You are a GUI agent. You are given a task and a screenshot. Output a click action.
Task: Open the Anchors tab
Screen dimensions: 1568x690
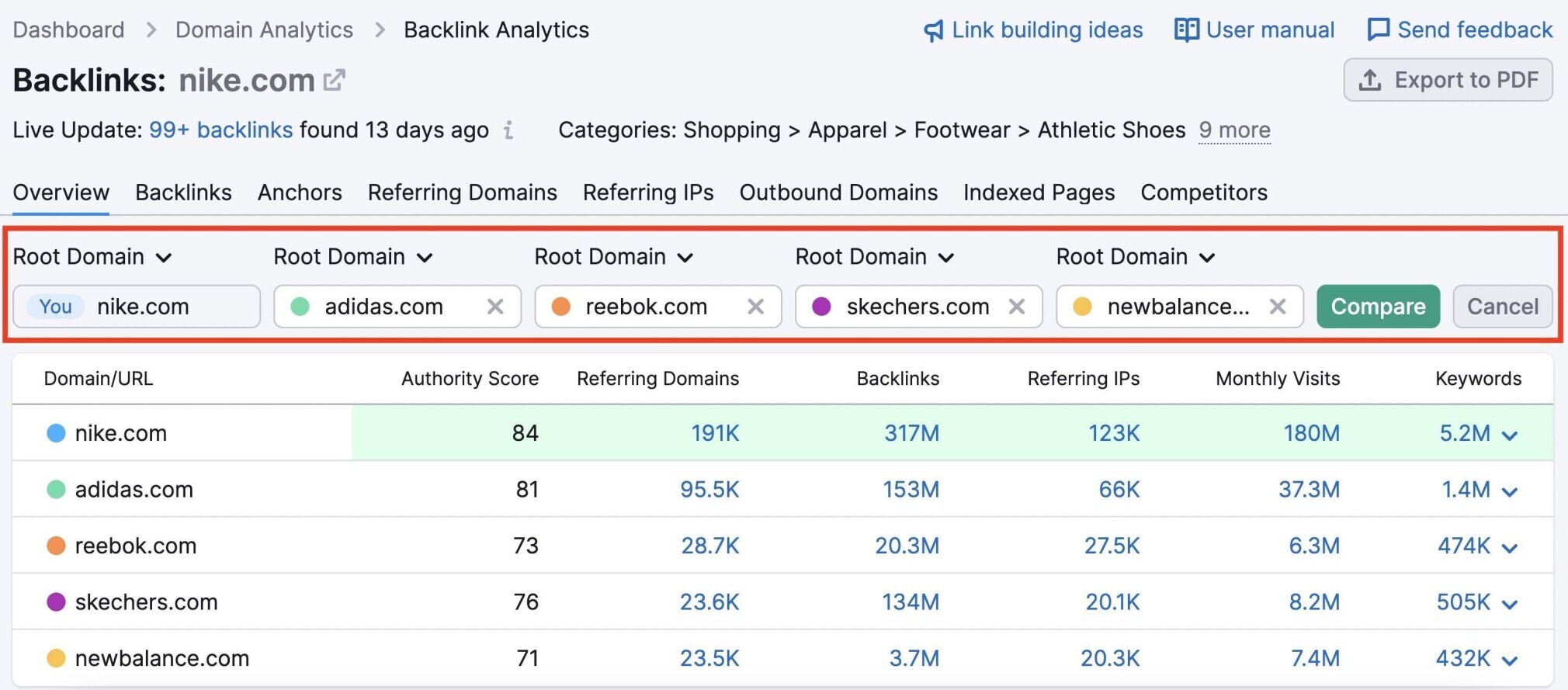[x=300, y=192]
